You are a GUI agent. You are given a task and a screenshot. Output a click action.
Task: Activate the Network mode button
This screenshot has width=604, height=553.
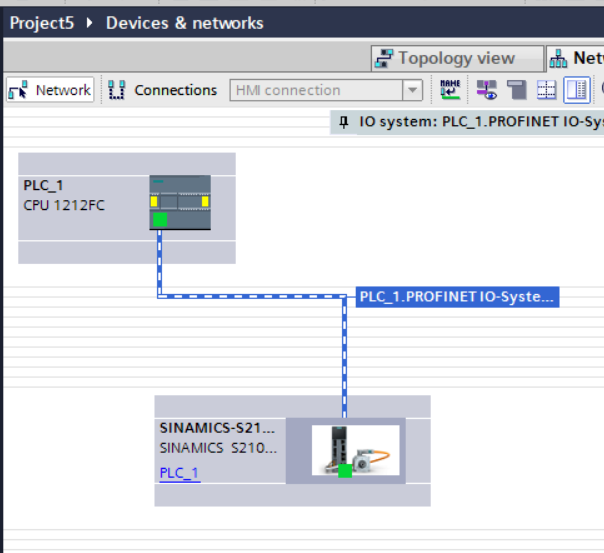[50, 90]
